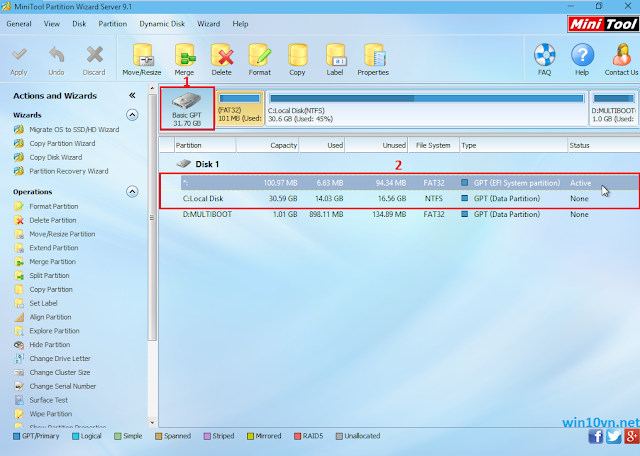
Task: Click the Apply checkmark icon
Action: pyautogui.click(x=19, y=55)
